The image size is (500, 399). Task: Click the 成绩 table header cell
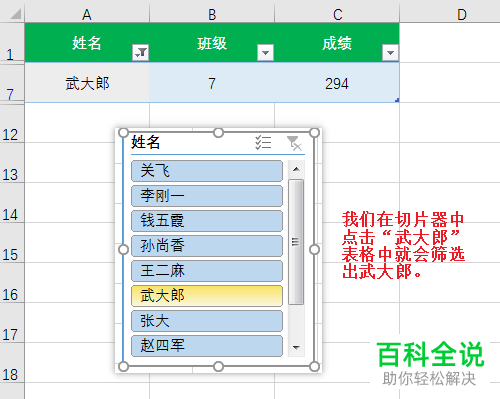(337, 43)
